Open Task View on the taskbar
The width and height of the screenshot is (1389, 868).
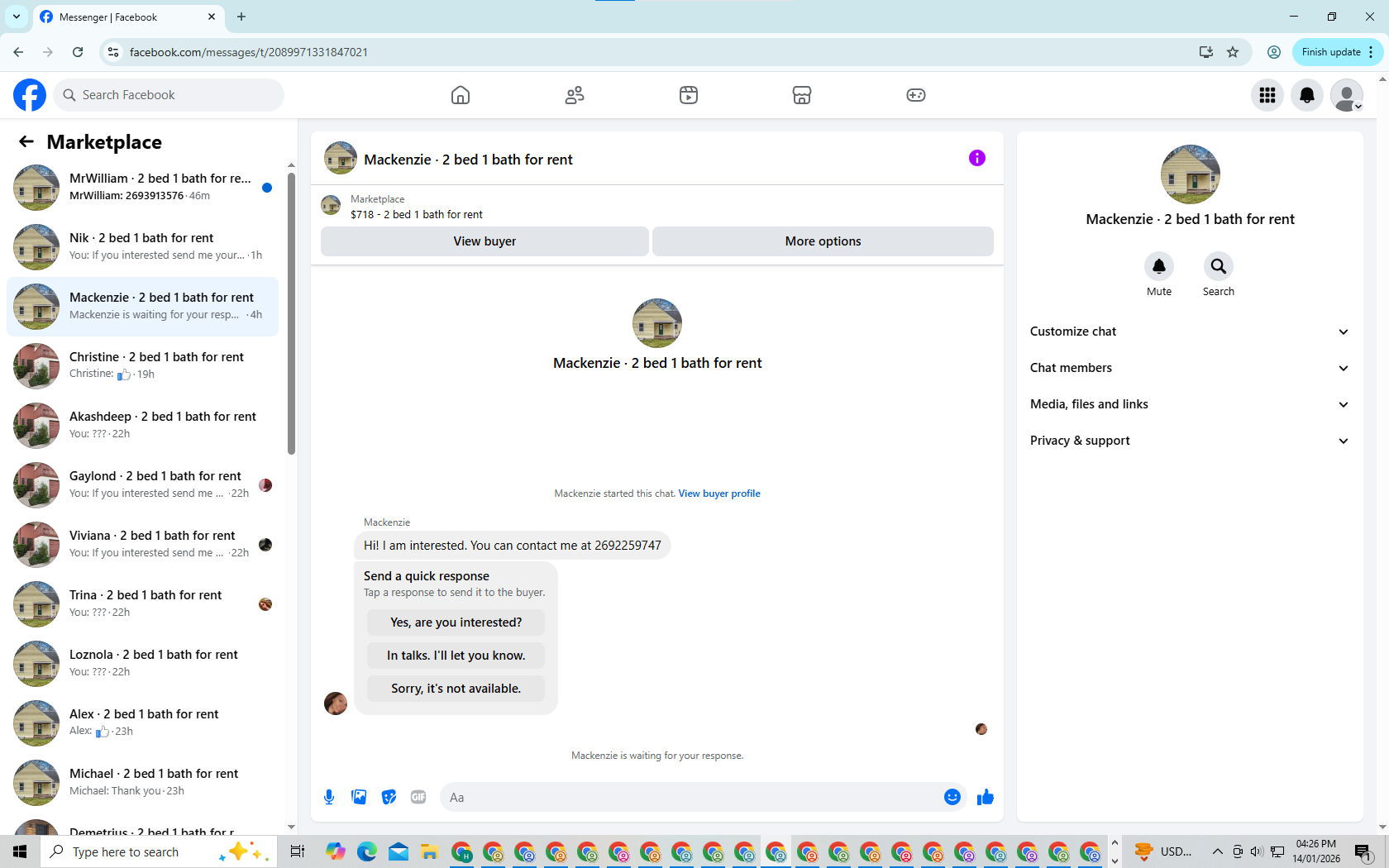pyautogui.click(x=298, y=851)
